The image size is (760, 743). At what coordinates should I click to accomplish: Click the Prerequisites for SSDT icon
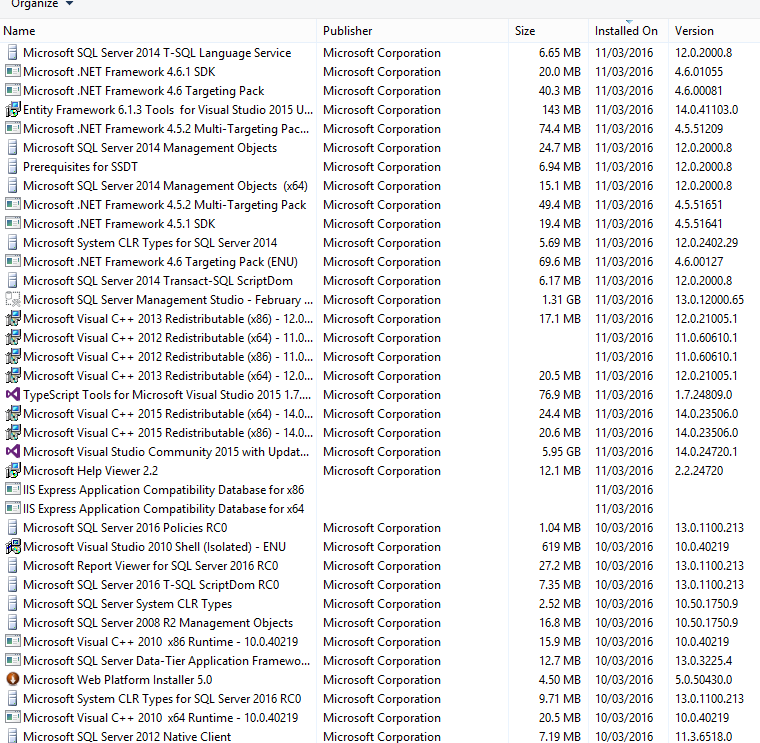[13, 166]
